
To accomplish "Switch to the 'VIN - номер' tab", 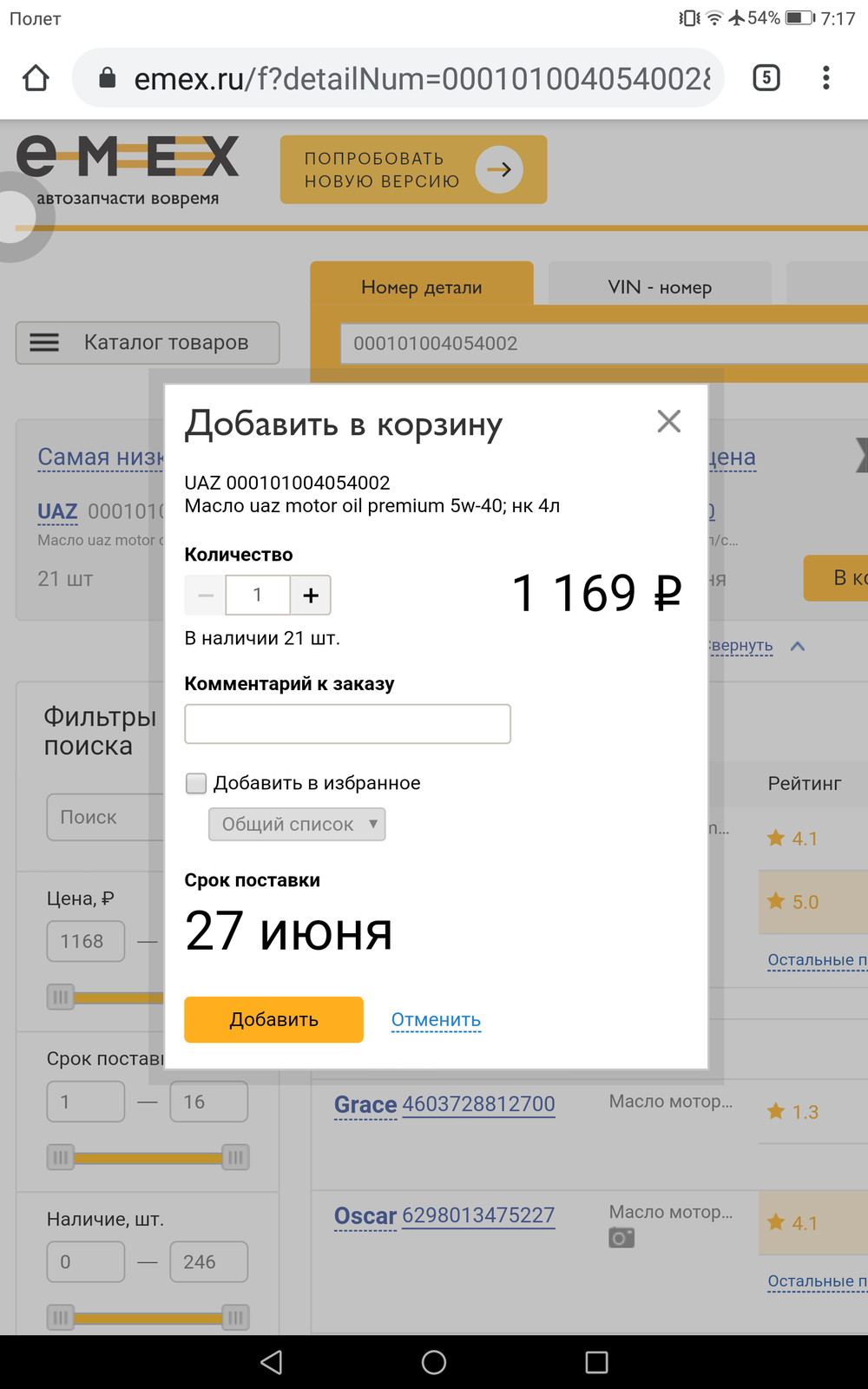I will 660,286.
